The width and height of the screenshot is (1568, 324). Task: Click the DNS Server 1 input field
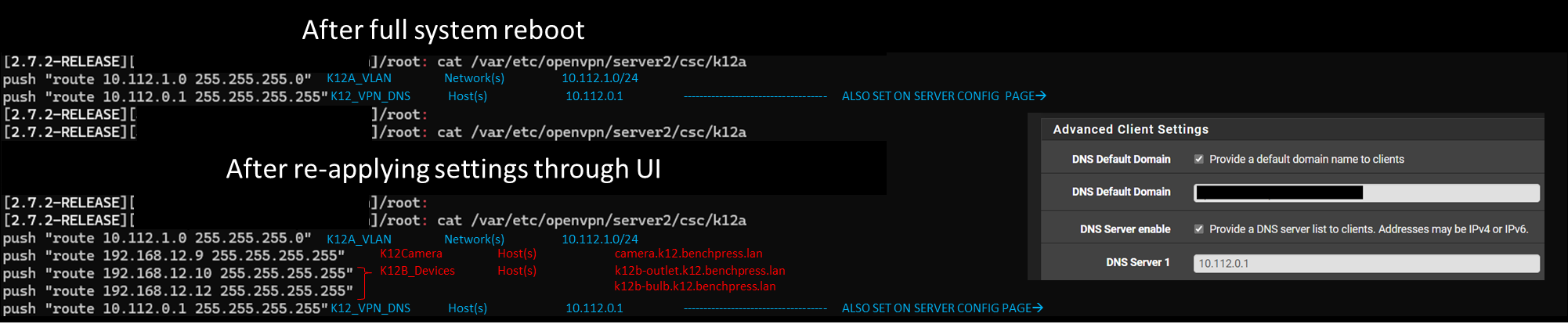pyautogui.click(x=1366, y=263)
